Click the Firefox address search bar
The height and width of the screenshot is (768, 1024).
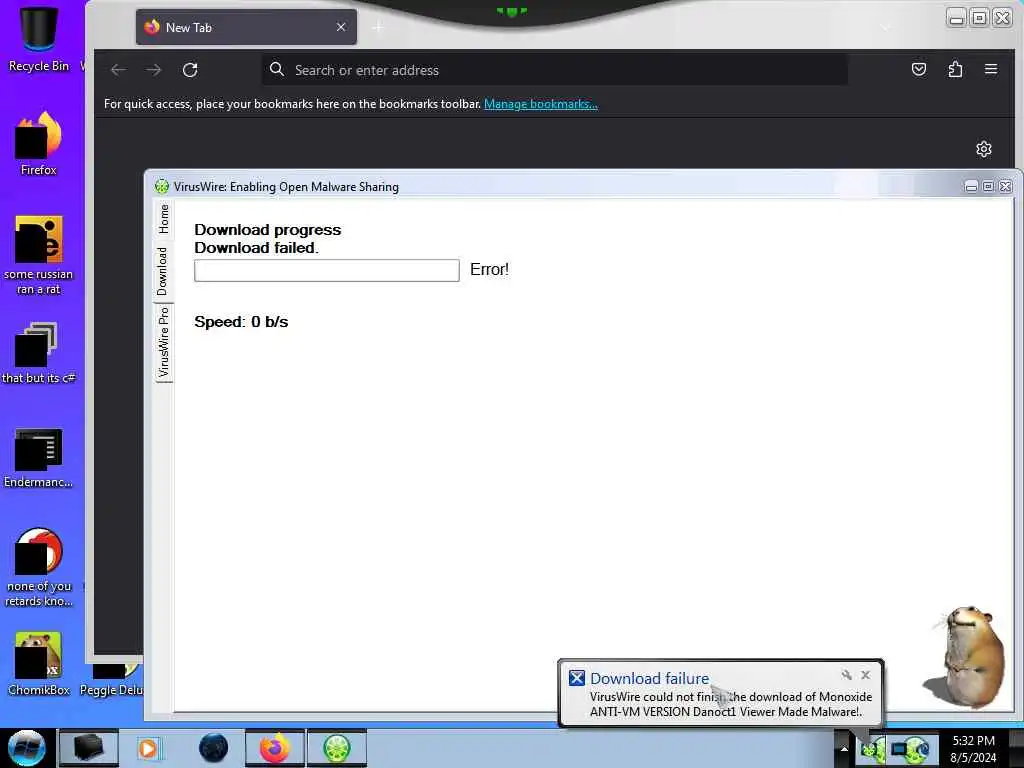pyautogui.click(x=554, y=70)
